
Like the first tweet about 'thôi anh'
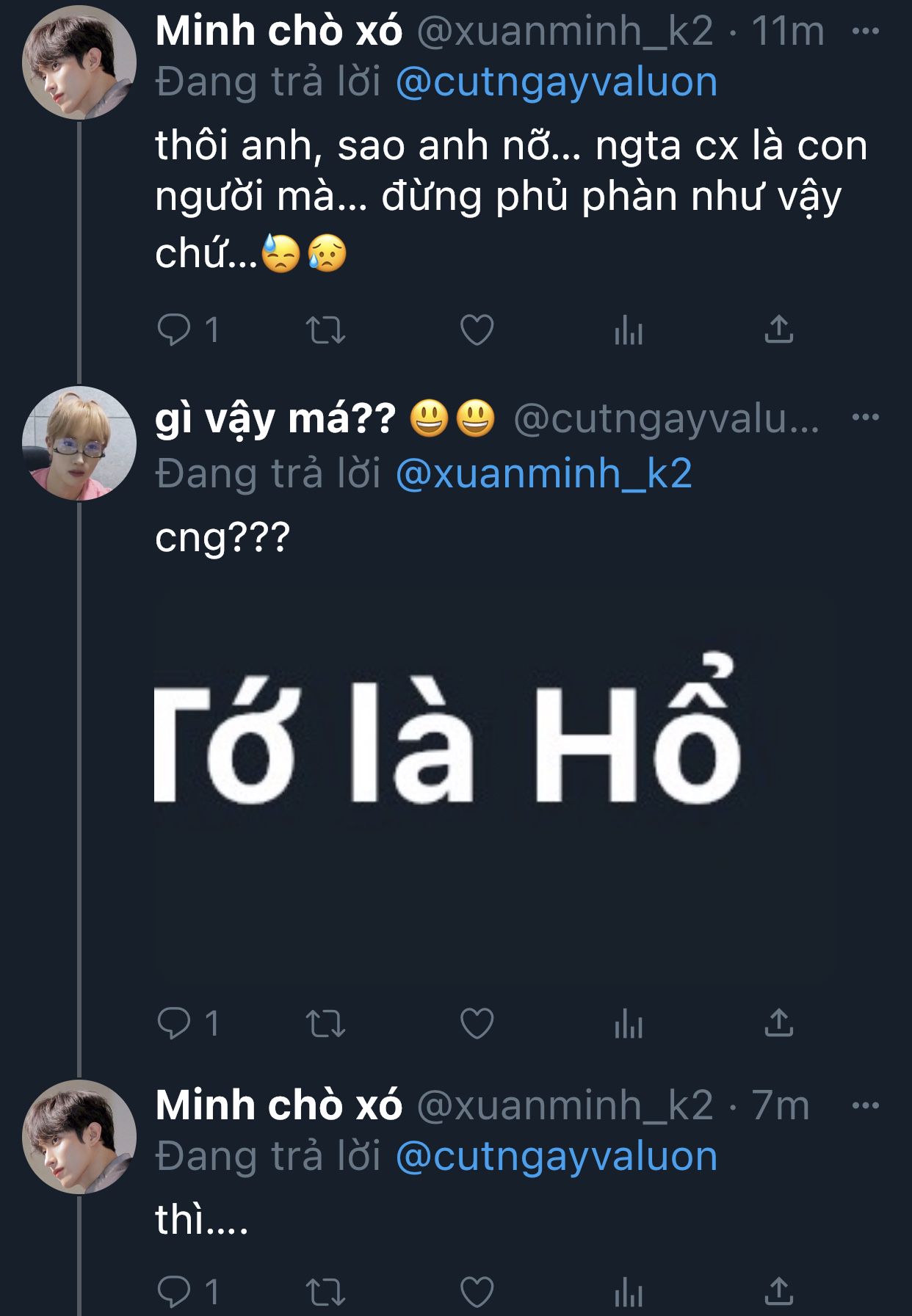[477, 330]
